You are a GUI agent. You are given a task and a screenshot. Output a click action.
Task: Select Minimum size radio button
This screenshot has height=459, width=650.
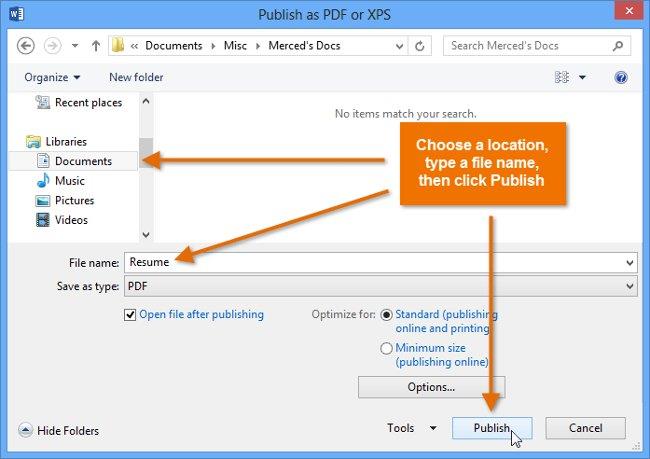(x=386, y=348)
